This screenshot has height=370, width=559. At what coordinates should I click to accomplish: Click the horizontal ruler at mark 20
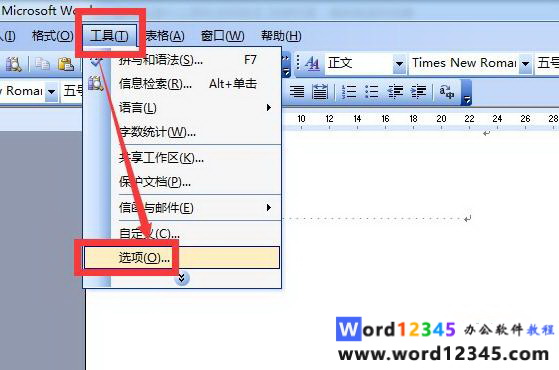click(x=441, y=119)
